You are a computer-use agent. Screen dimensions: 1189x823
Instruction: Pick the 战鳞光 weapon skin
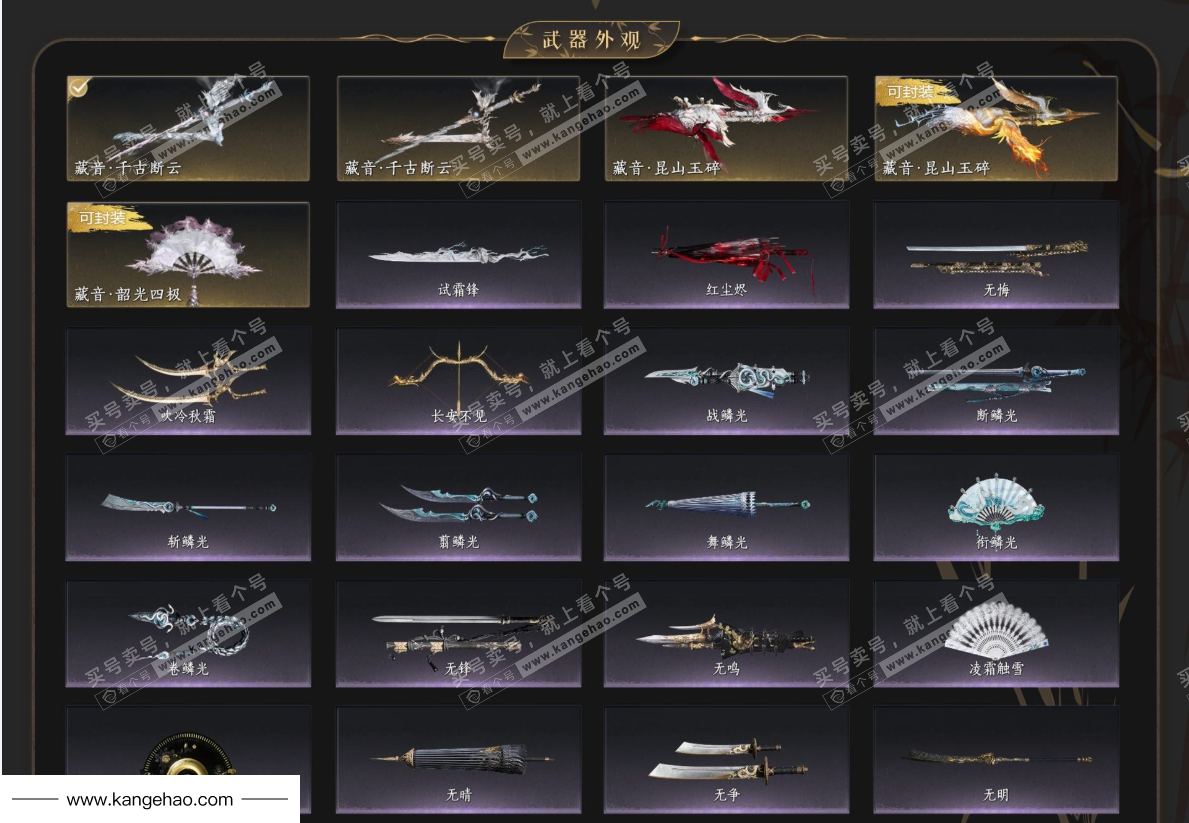[x=726, y=381]
